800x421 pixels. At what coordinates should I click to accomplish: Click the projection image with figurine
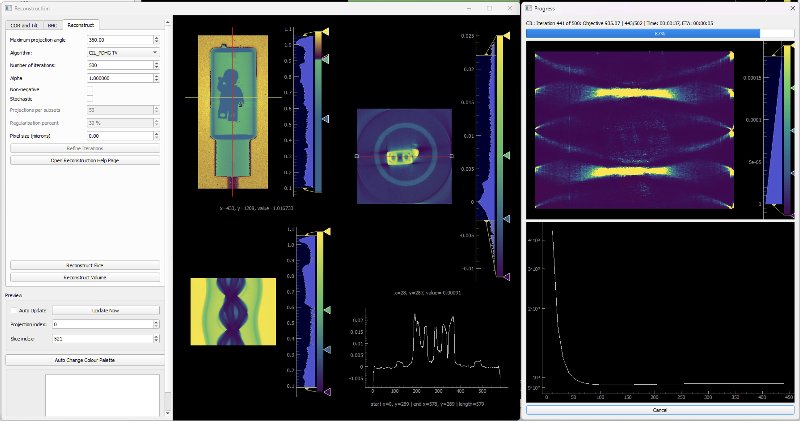coord(233,112)
